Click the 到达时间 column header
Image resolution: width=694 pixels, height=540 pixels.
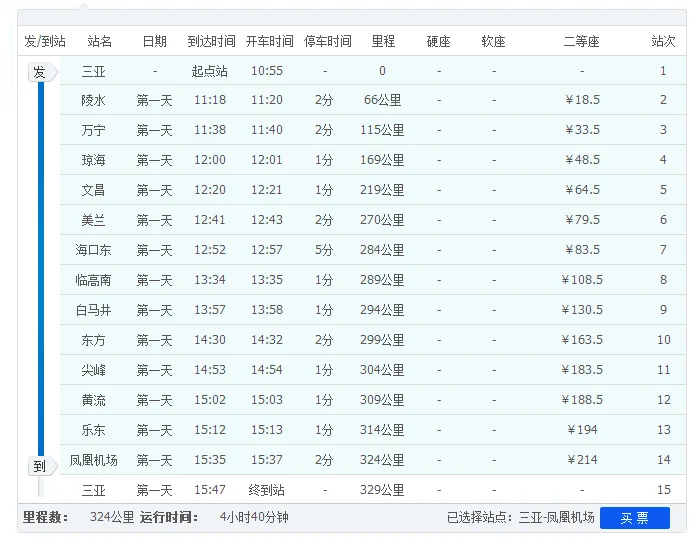point(211,41)
